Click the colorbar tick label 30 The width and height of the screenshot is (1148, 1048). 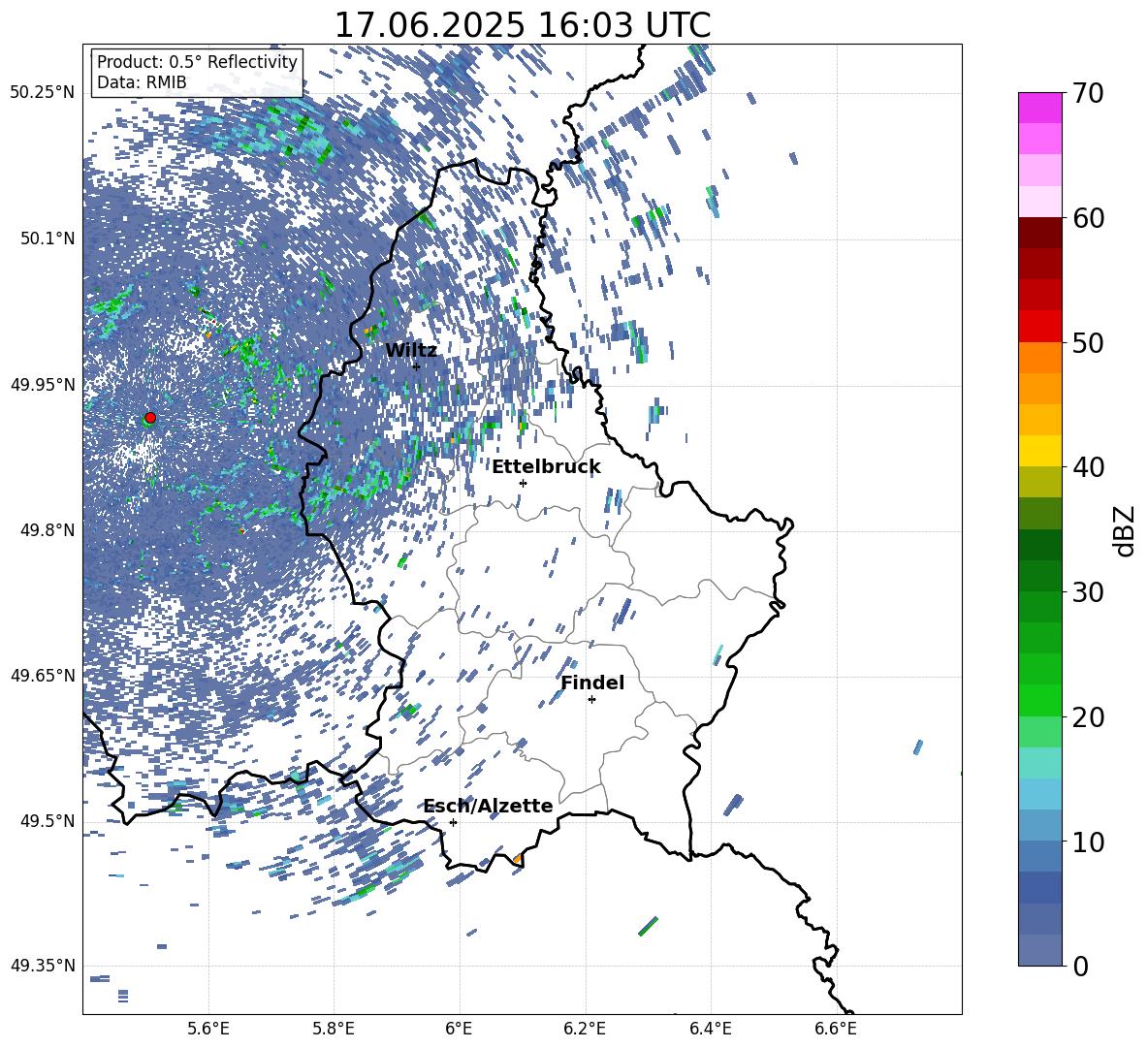pos(1089,592)
